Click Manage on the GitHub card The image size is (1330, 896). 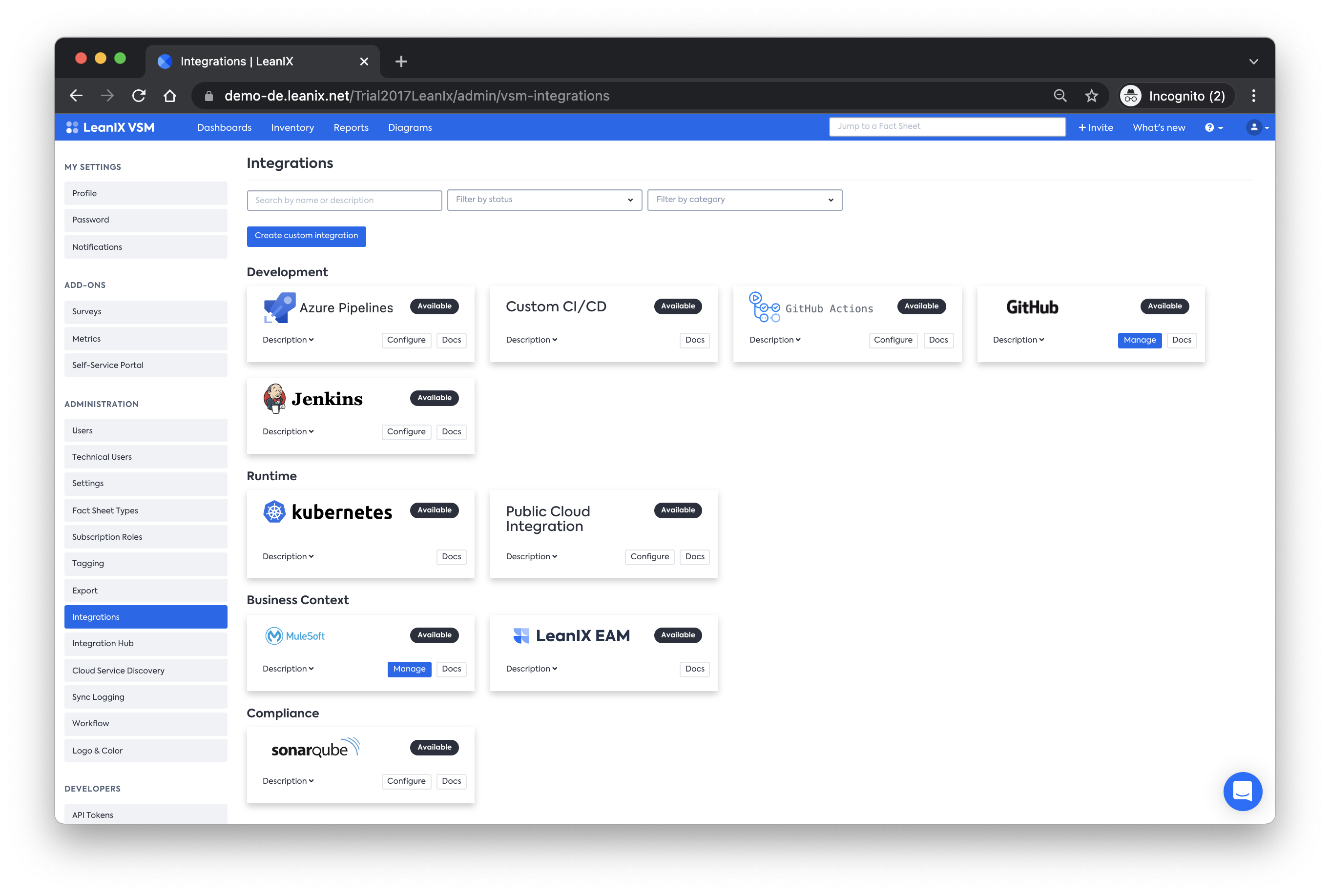(x=1139, y=340)
